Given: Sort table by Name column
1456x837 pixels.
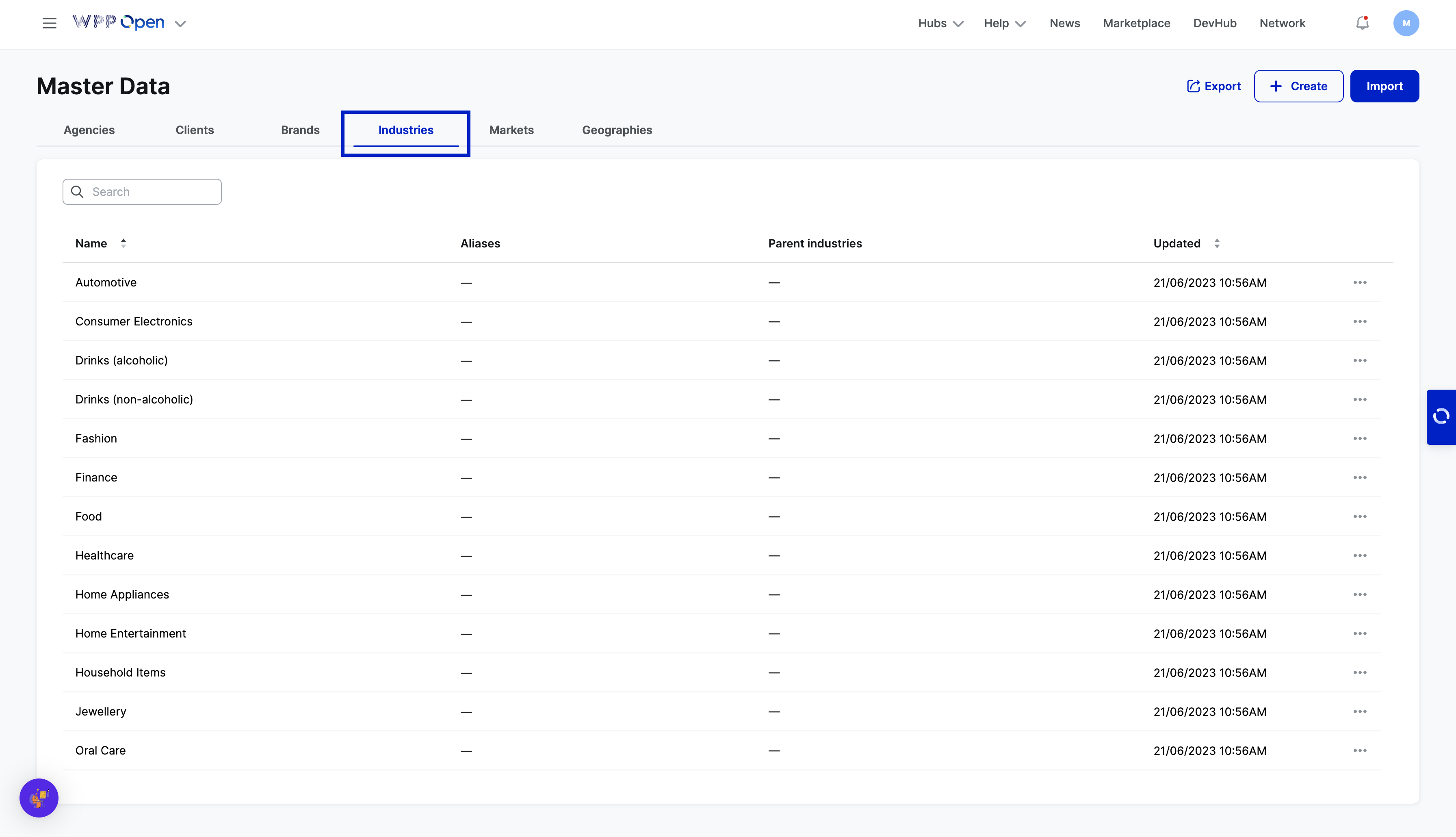Looking at the screenshot, I should (x=123, y=243).
